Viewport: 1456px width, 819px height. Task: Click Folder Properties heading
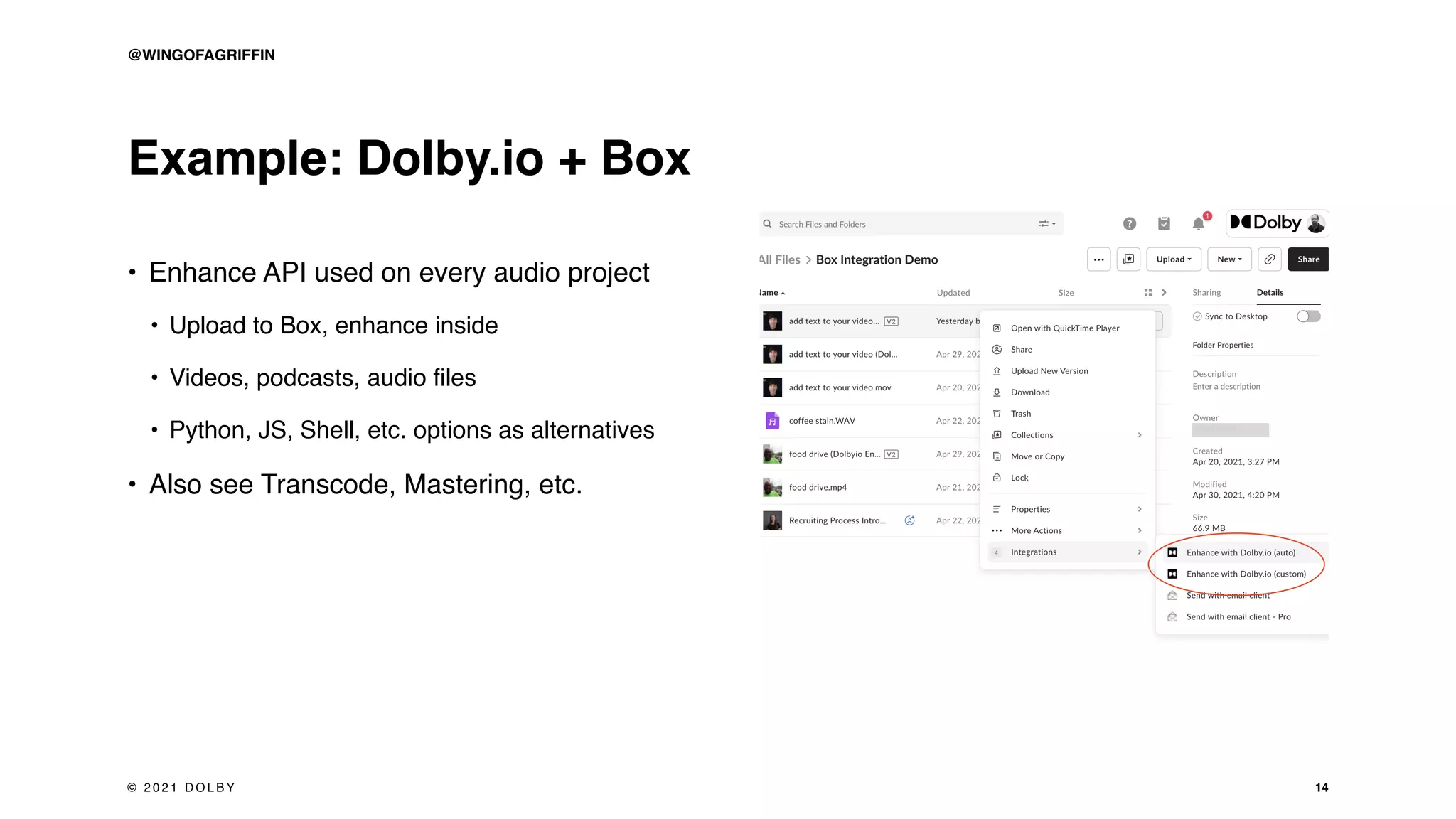1223,346
